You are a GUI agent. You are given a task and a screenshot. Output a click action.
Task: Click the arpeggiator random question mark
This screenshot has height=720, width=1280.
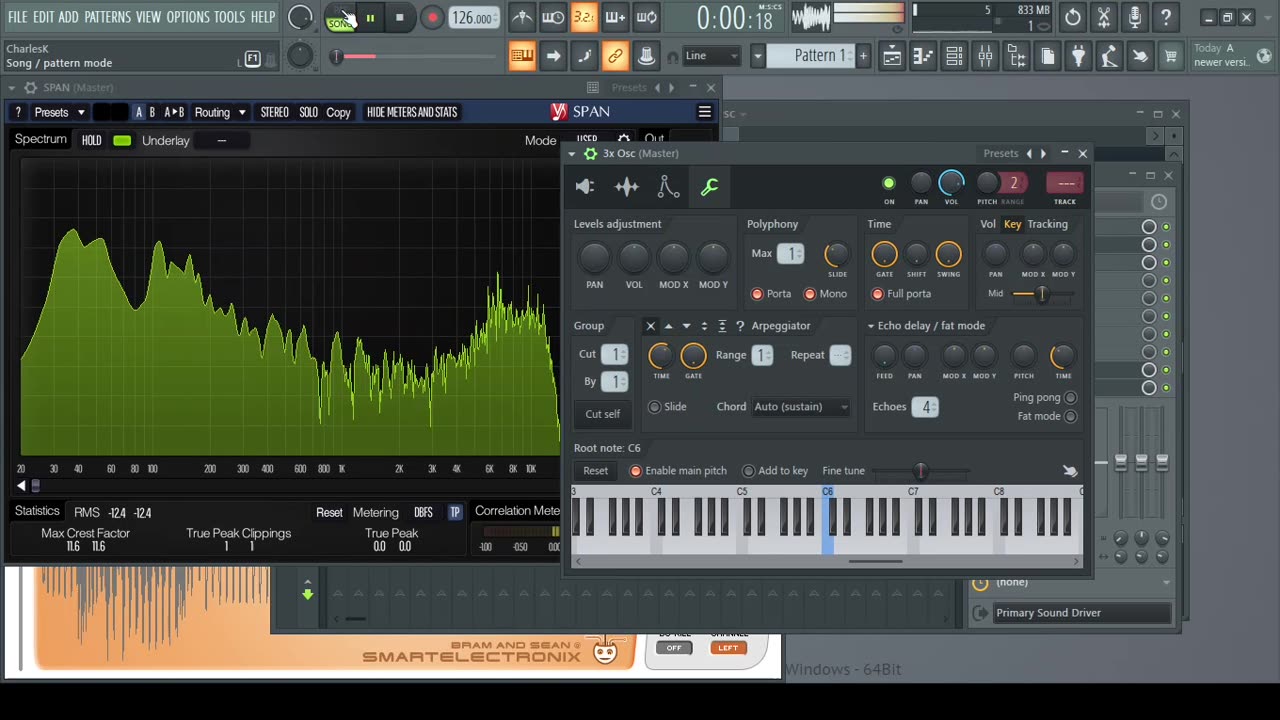point(740,326)
